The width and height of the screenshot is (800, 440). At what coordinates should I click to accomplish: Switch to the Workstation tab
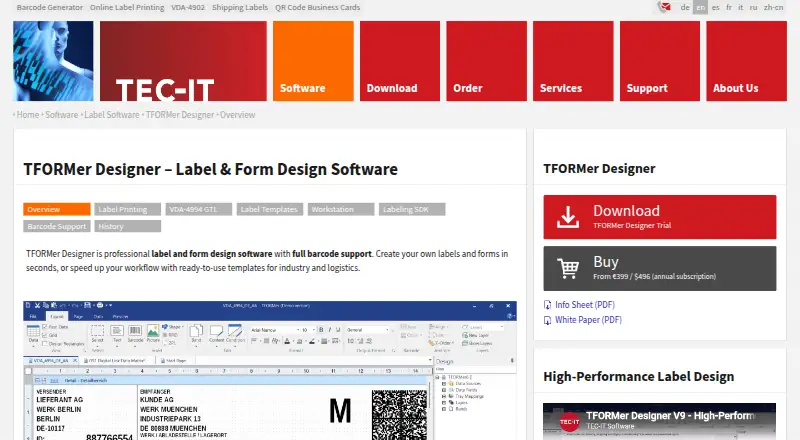(341, 209)
